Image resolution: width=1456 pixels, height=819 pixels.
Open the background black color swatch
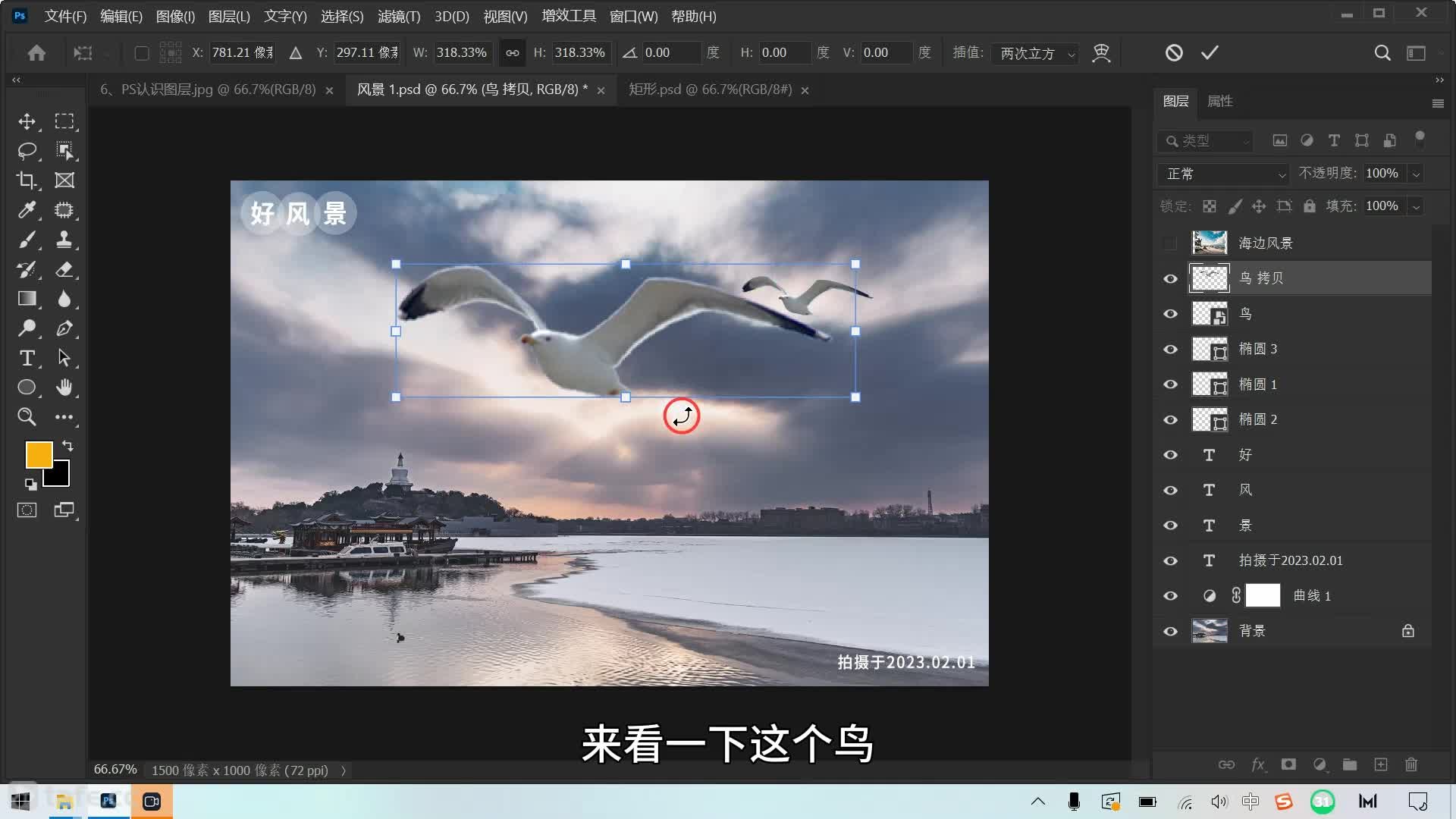click(x=61, y=477)
